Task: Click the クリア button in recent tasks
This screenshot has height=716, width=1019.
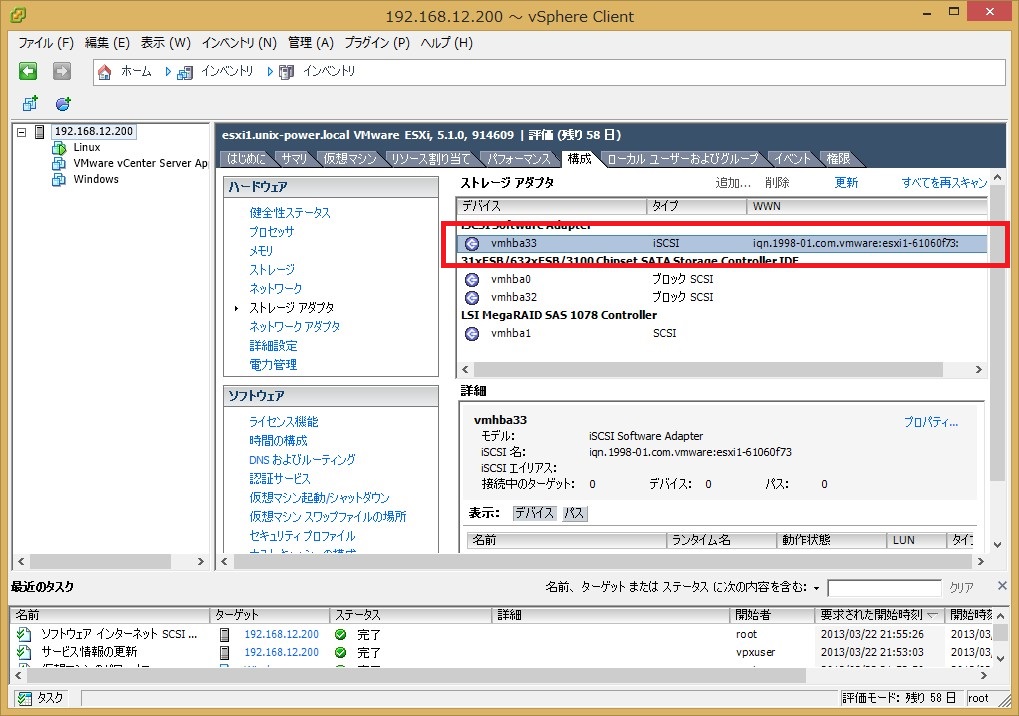Action: pyautogui.click(x=961, y=588)
